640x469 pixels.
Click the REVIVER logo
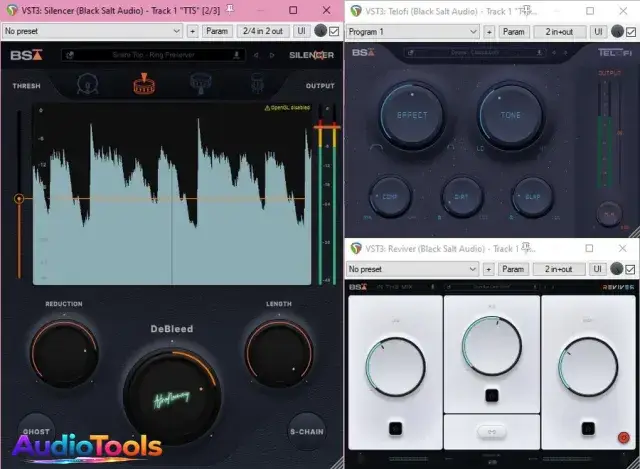coord(618,287)
